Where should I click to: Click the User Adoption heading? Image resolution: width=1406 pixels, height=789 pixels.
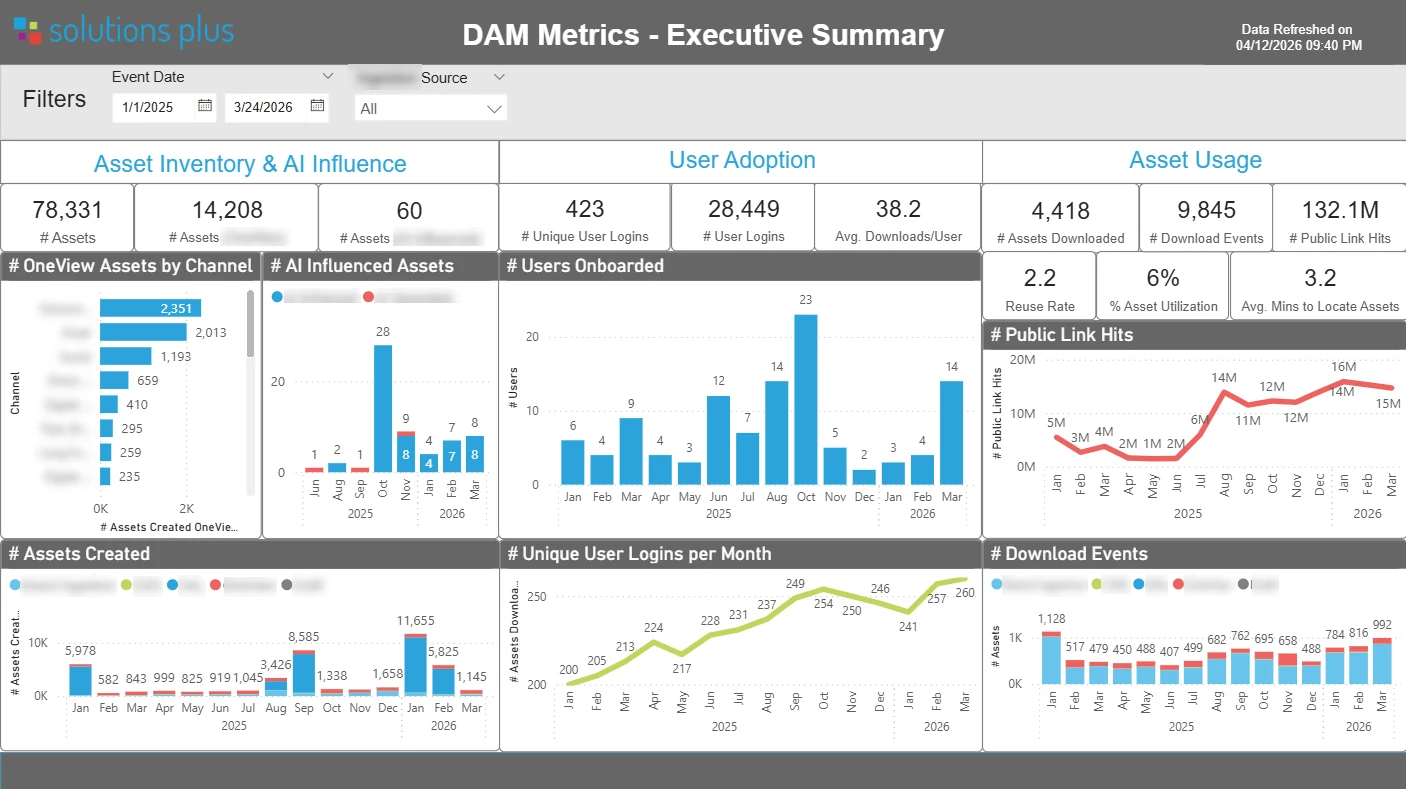click(742, 160)
